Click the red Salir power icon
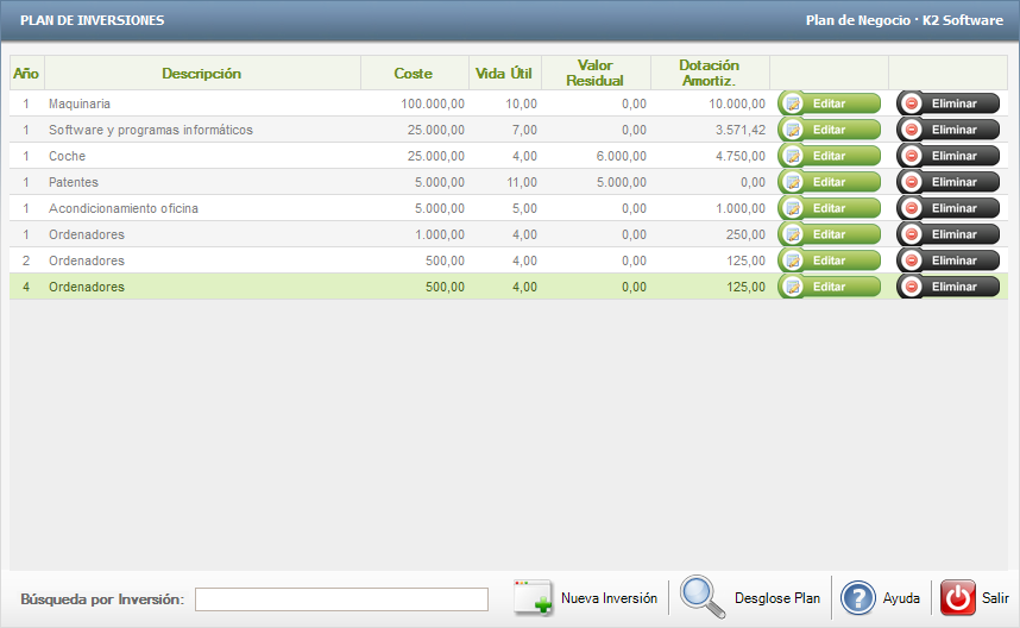1020x628 pixels. (958, 597)
